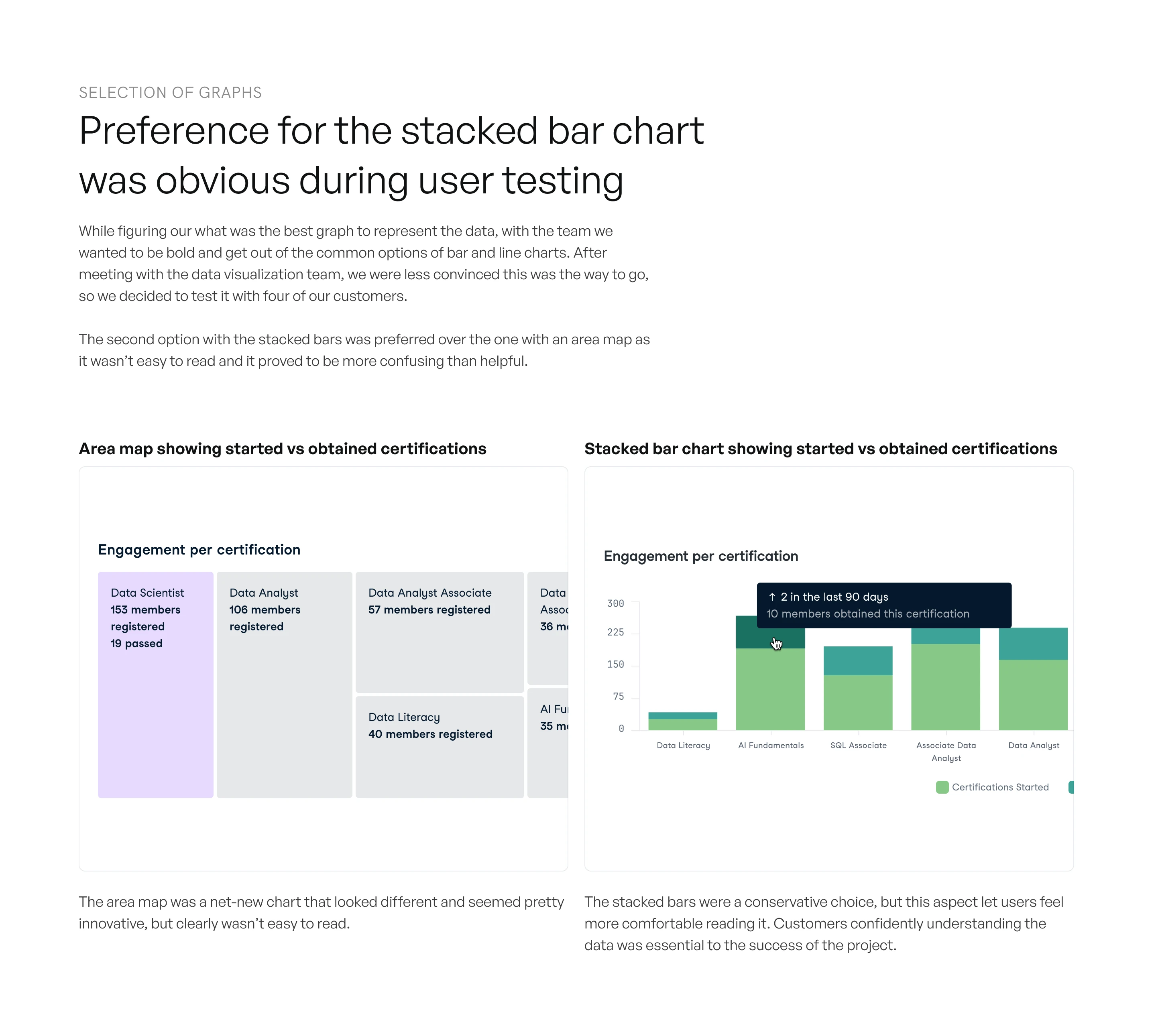Click the dark green AI Fundamentals bar segment
1156x1036 pixels.
(x=752, y=638)
